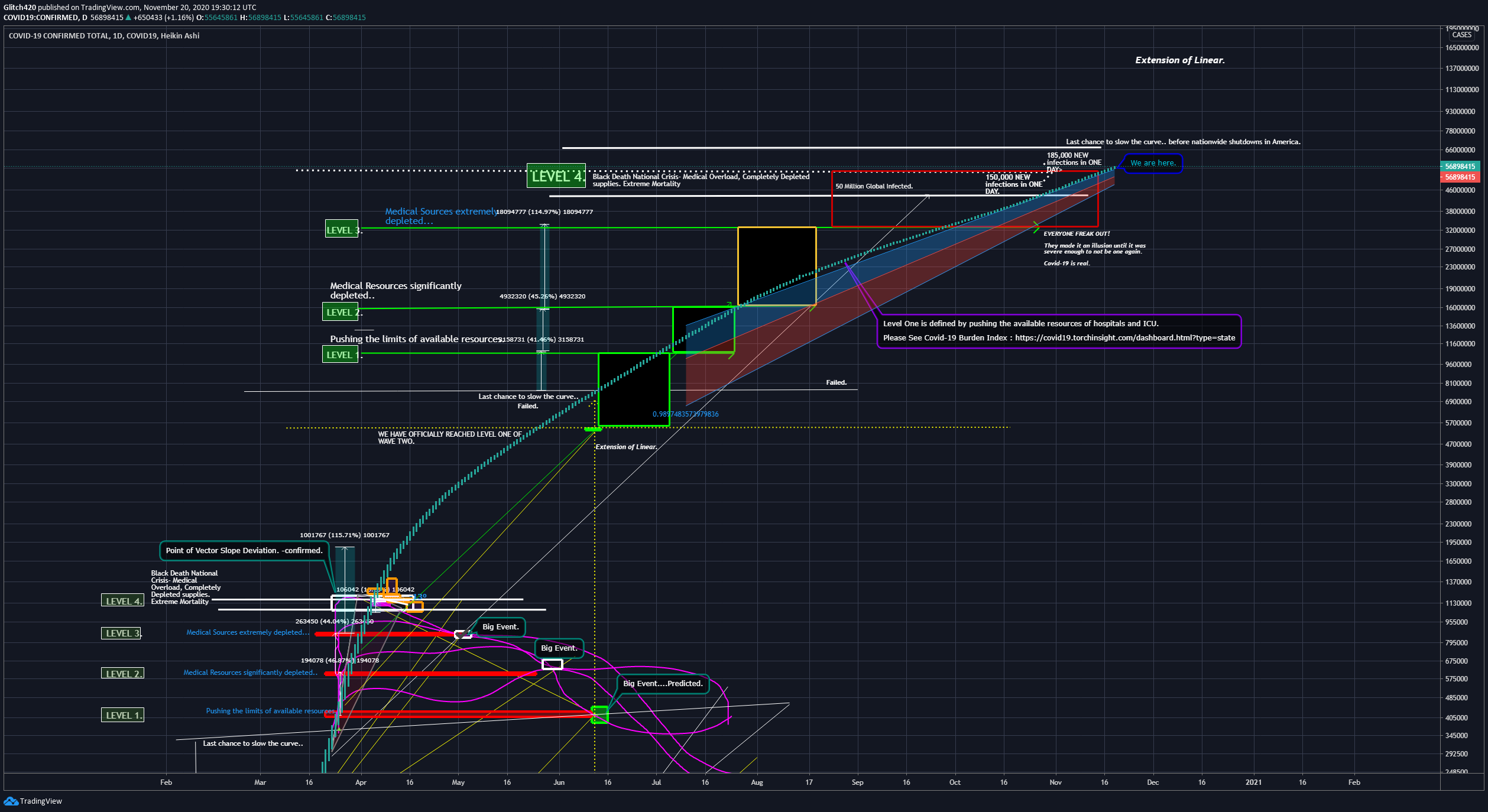Select the "3158731 (41.46%)" measurement label

tap(541, 339)
